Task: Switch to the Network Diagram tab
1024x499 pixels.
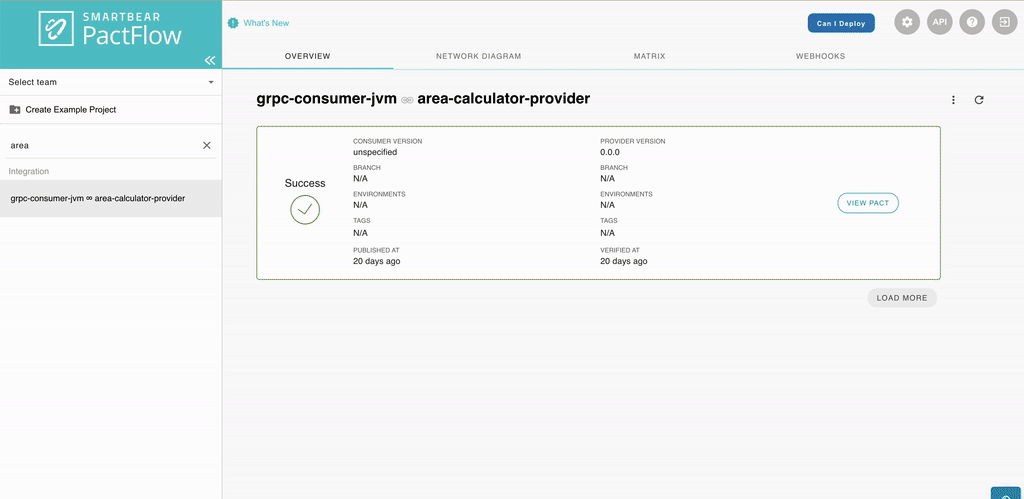Action: click(x=479, y=56)
